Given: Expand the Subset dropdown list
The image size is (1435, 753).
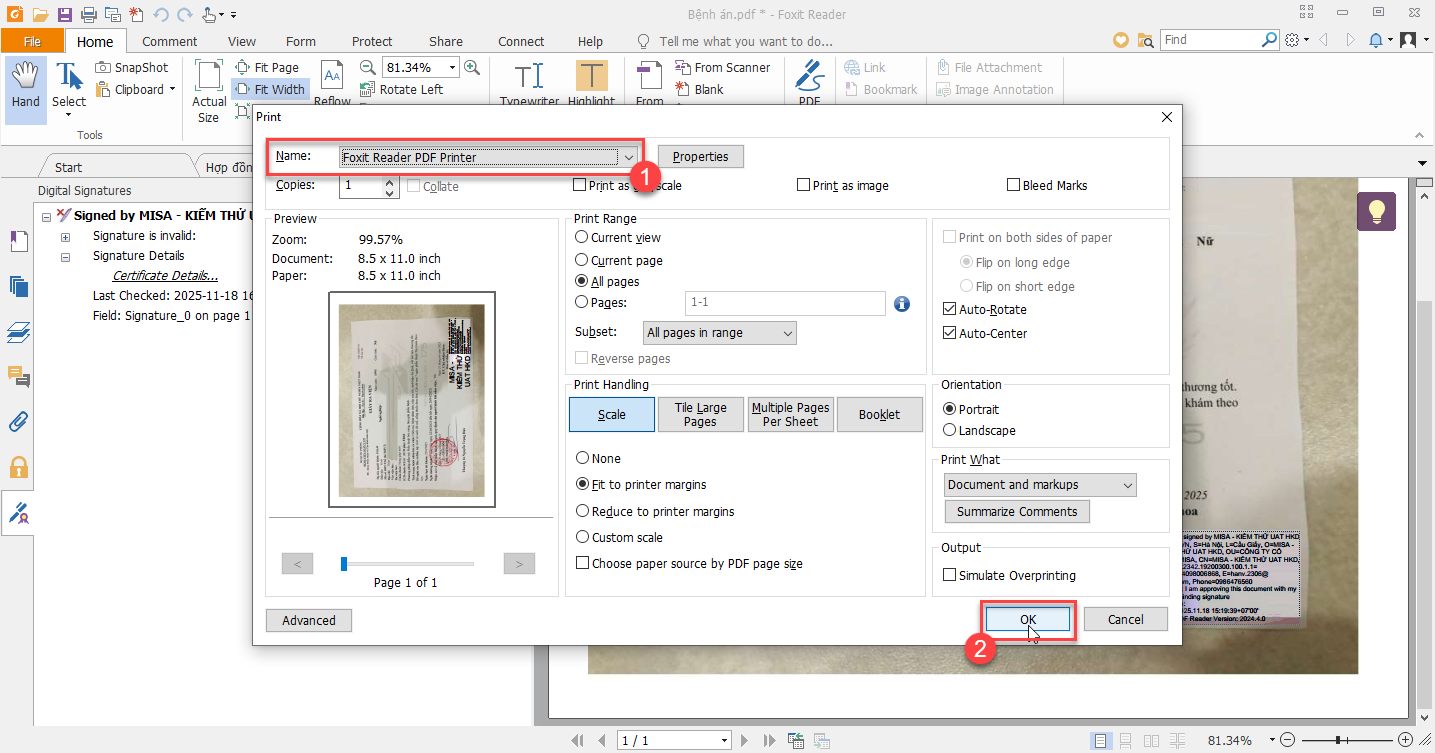Looking at the screenshot, I should coord(718,333).
